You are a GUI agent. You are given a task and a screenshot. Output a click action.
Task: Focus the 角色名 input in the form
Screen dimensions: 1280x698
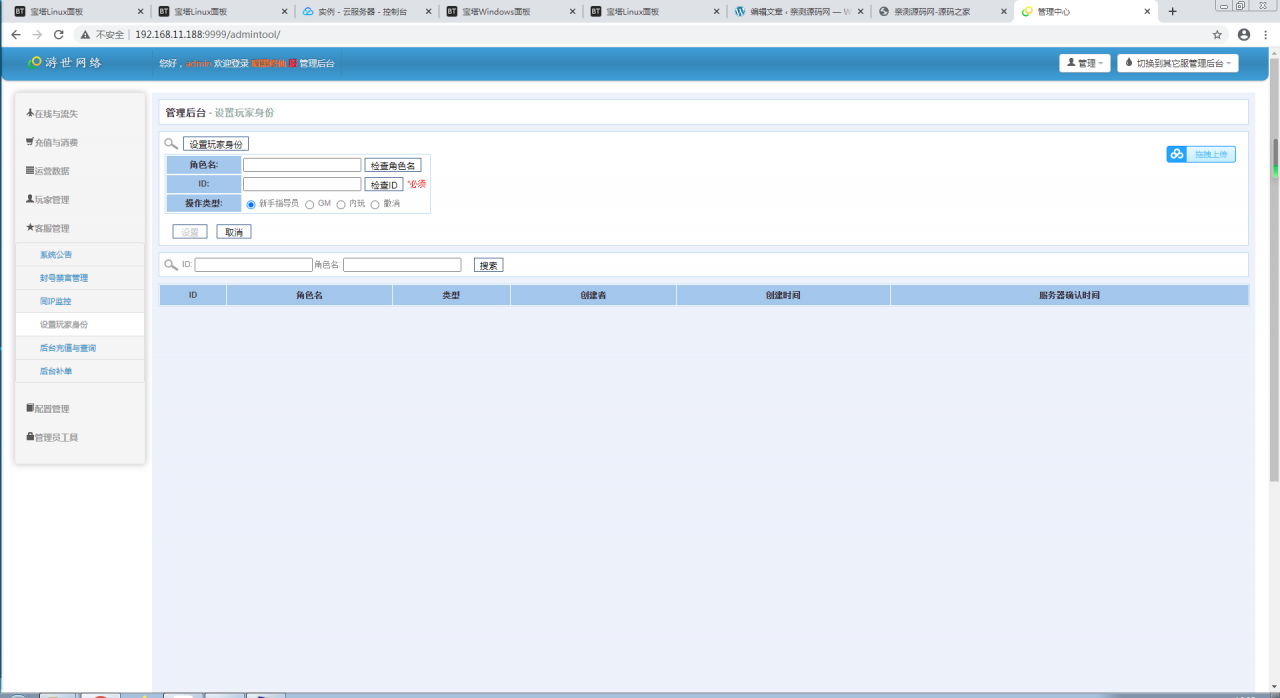[x=302, y=165]
